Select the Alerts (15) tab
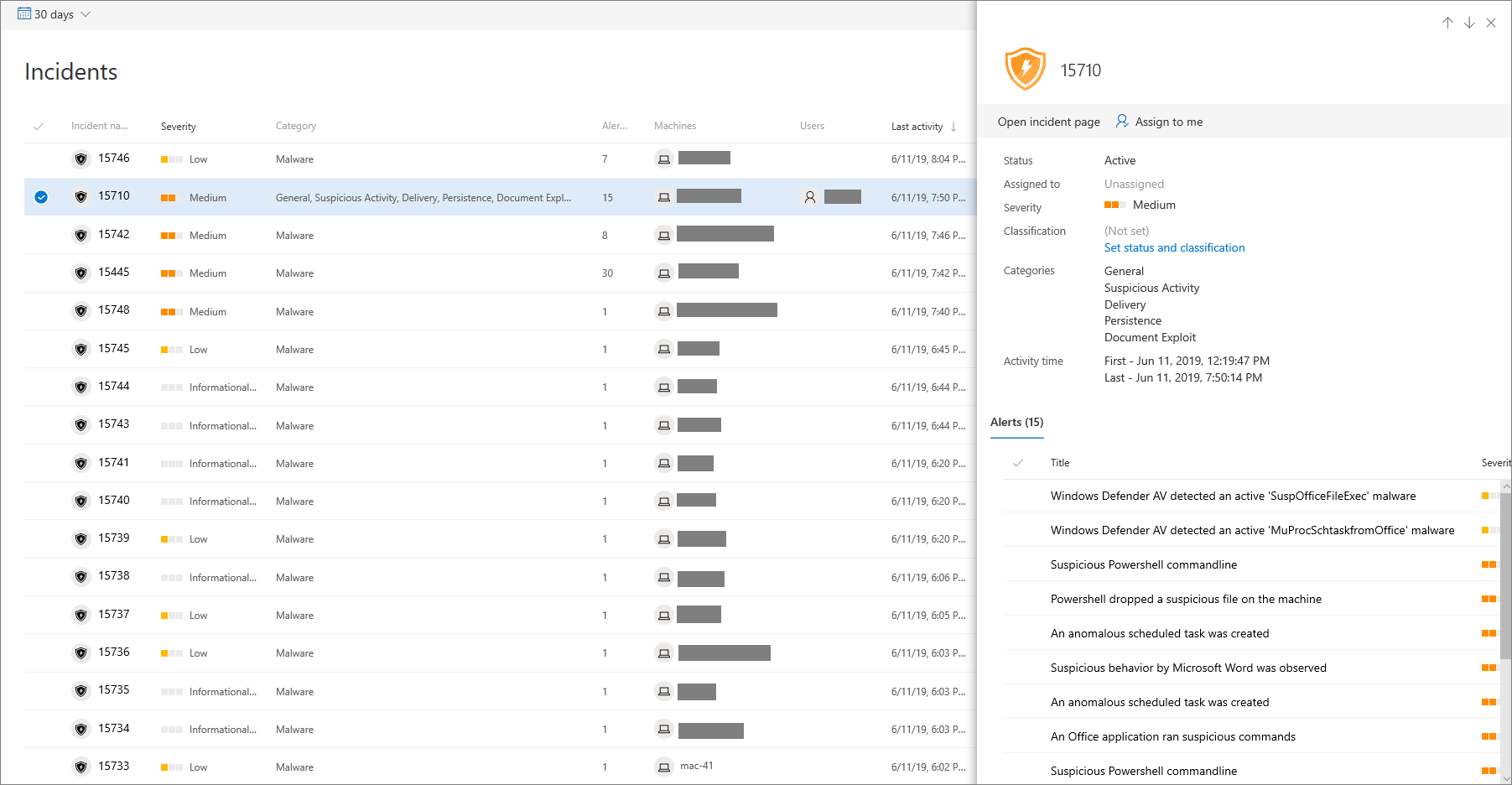 pyautogui.click(x=1016, y=423)
